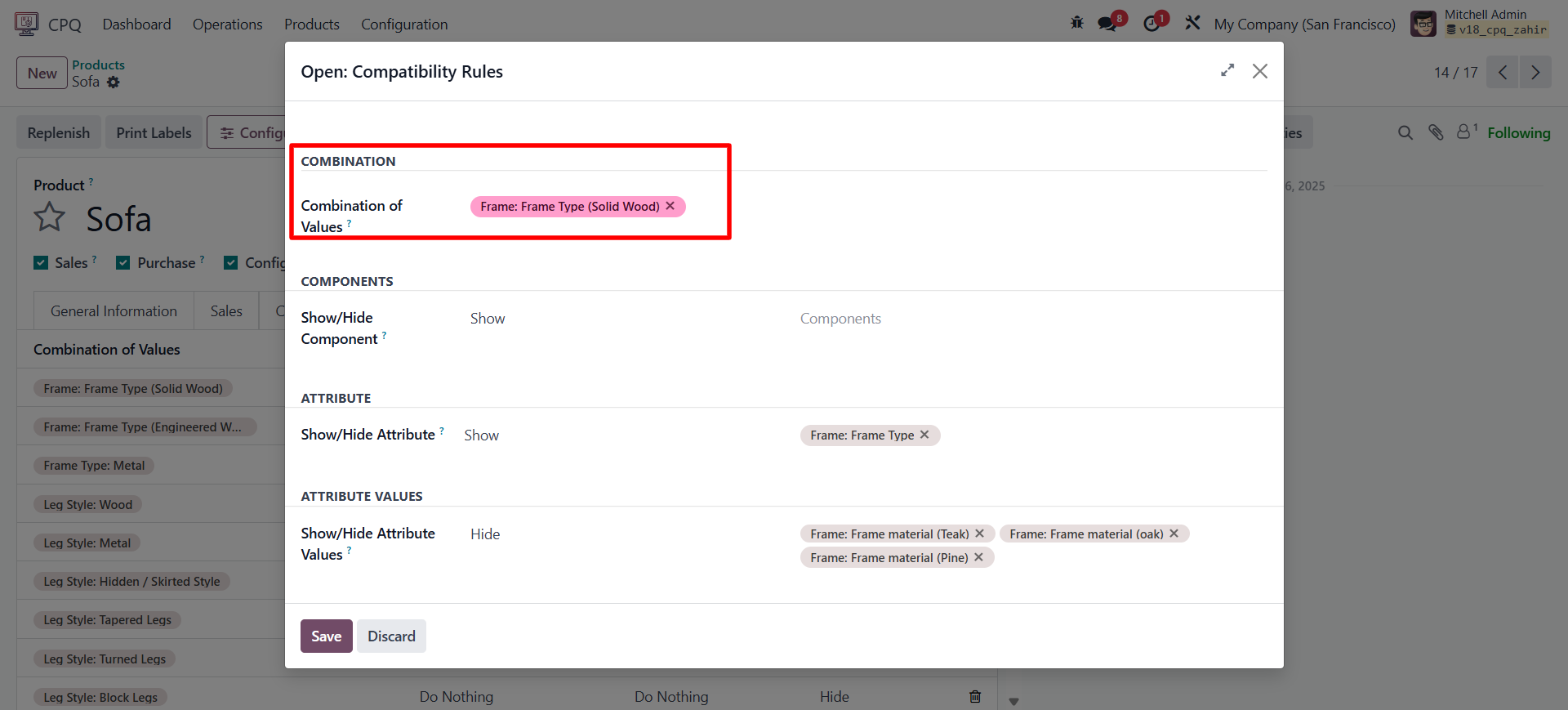Open the activities clock icon
This screenshot has width=1568, height=710.
[x=1151, y=24]
